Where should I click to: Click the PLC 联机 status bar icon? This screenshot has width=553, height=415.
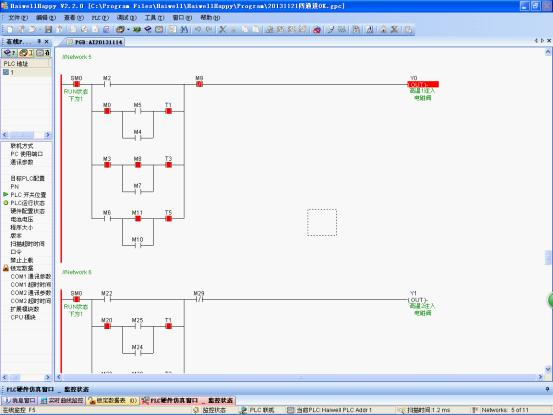click(x=243, y=410)
